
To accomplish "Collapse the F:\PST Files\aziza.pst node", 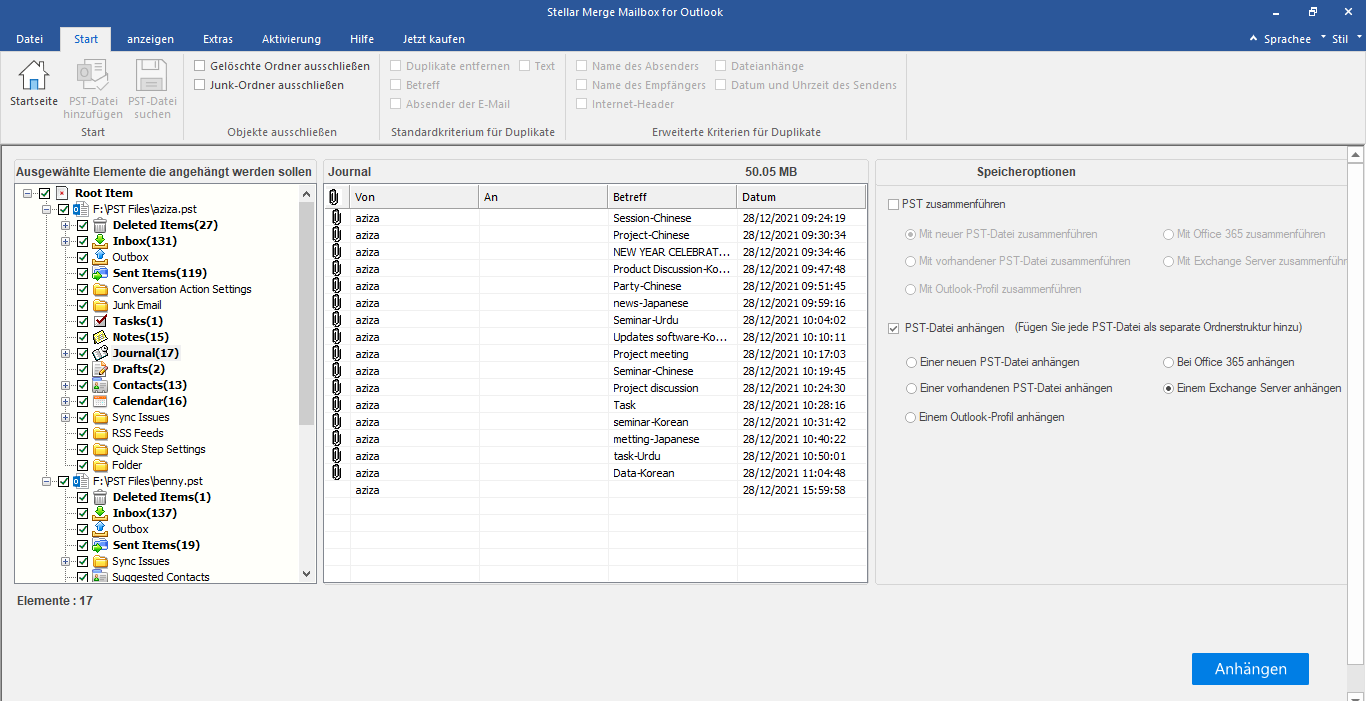I will click(x=47, y=209).
